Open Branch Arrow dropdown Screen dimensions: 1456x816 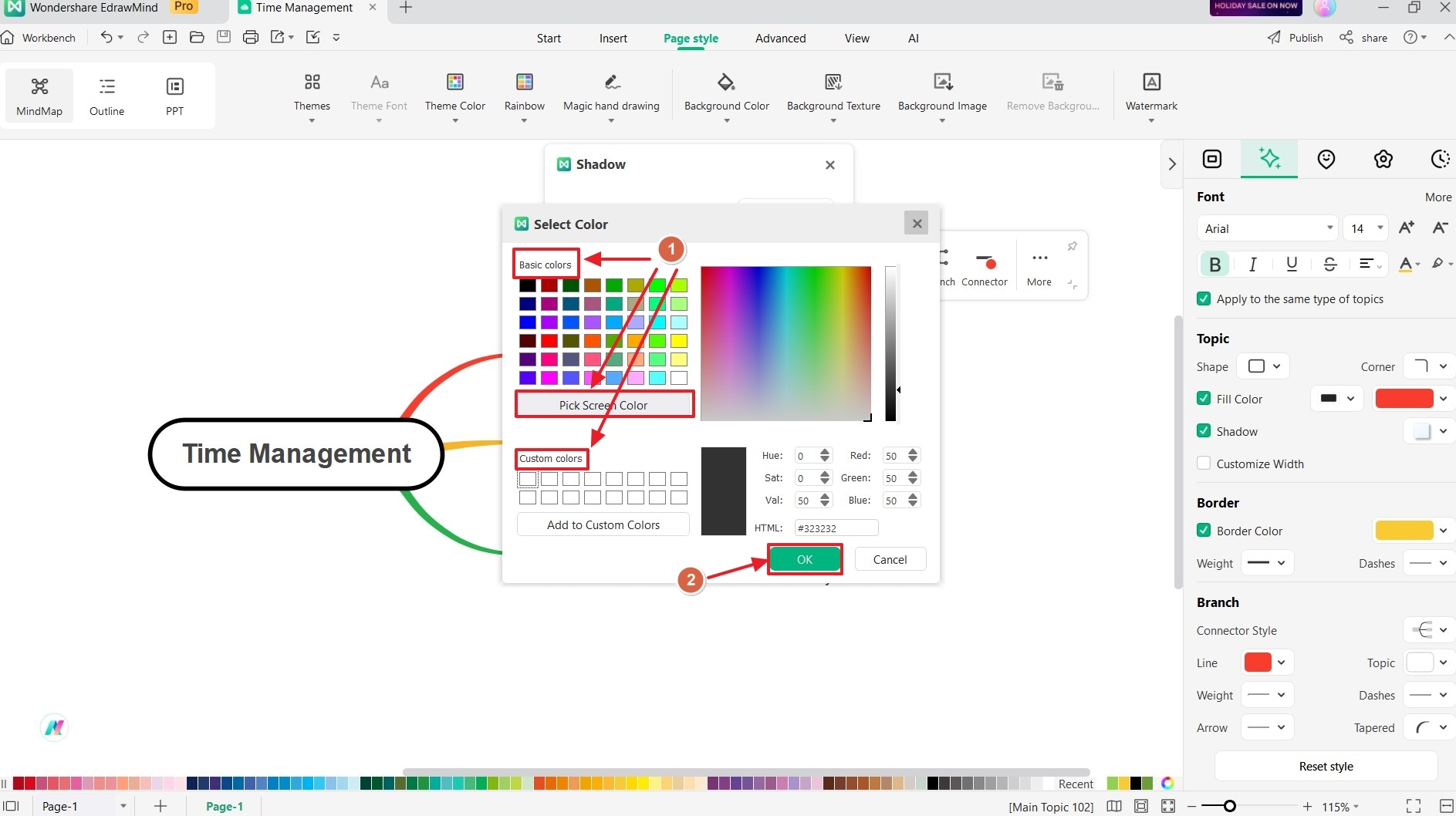(1267, 727)
